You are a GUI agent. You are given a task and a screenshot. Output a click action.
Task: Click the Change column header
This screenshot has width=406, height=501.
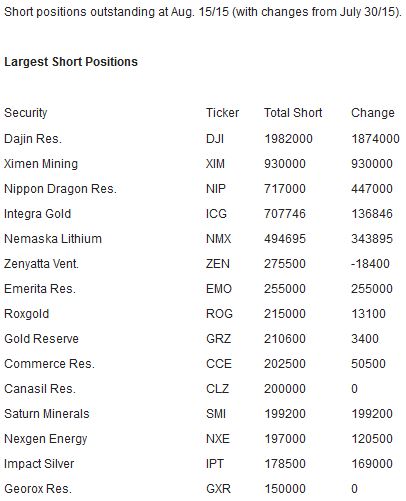[x=373, y=113]
